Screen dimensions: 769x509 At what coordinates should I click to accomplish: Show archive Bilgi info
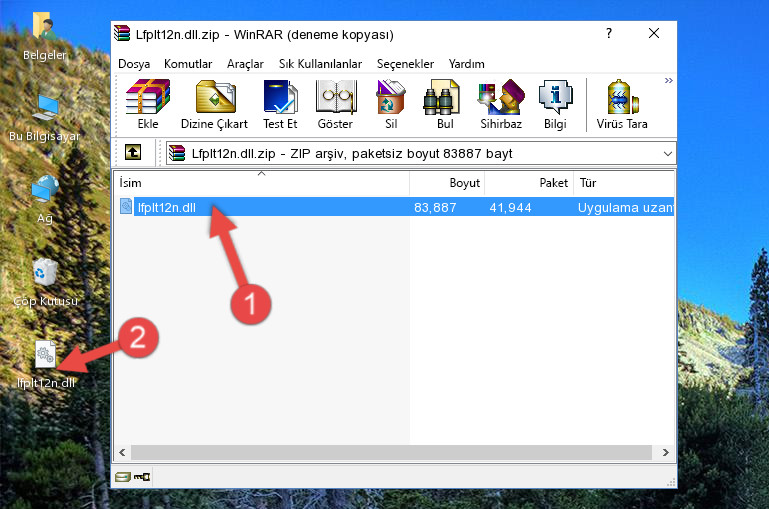(x=555, y=104)
